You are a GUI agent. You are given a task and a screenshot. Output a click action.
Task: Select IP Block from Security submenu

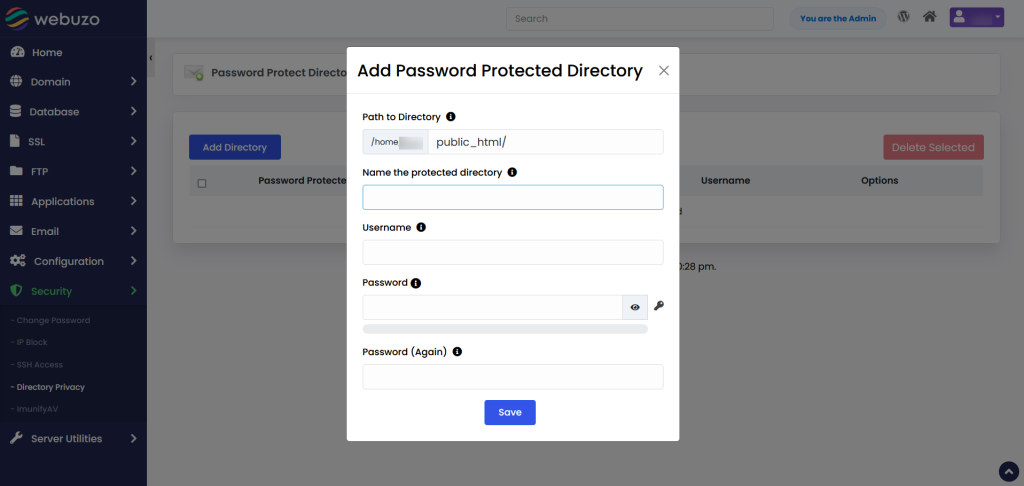coord(32,343)
